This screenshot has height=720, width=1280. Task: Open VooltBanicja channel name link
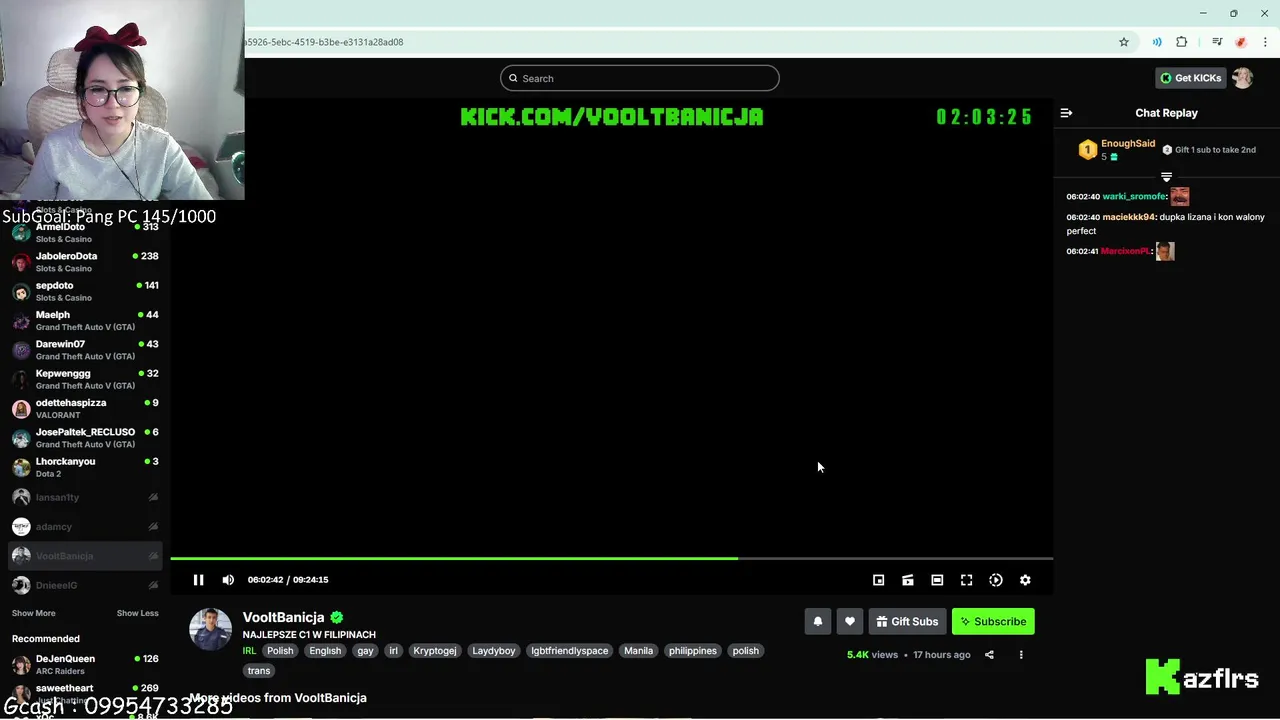283,617
